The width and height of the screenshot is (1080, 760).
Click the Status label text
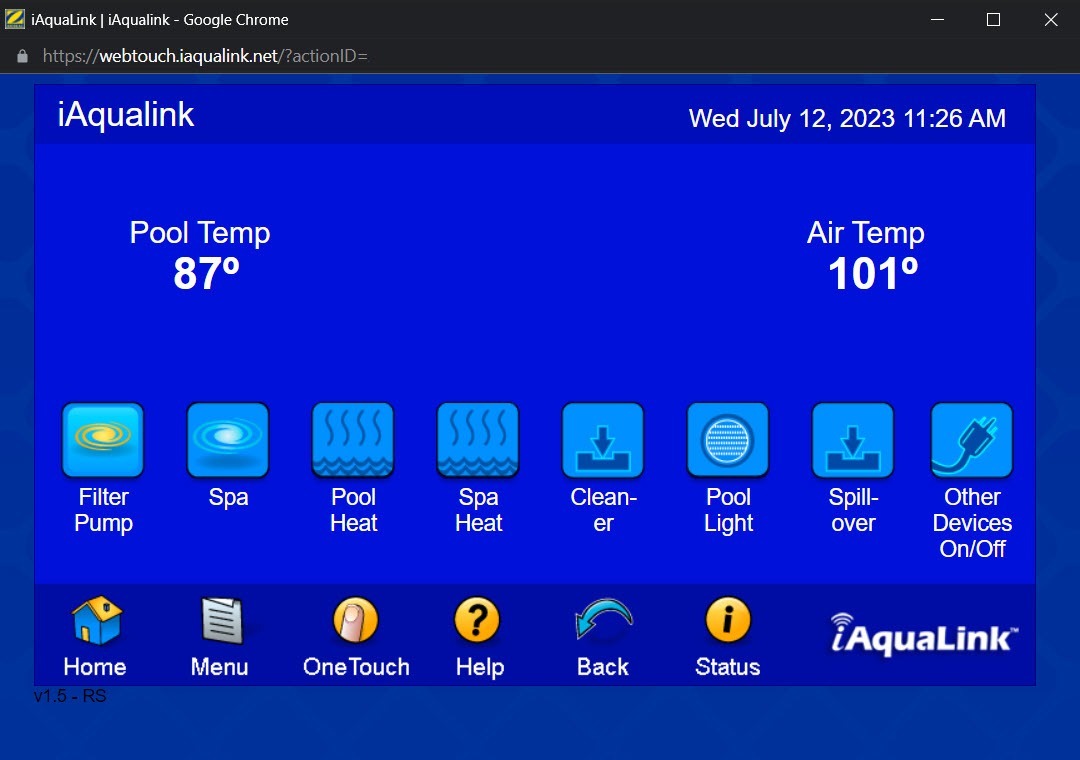pos(727,667)
